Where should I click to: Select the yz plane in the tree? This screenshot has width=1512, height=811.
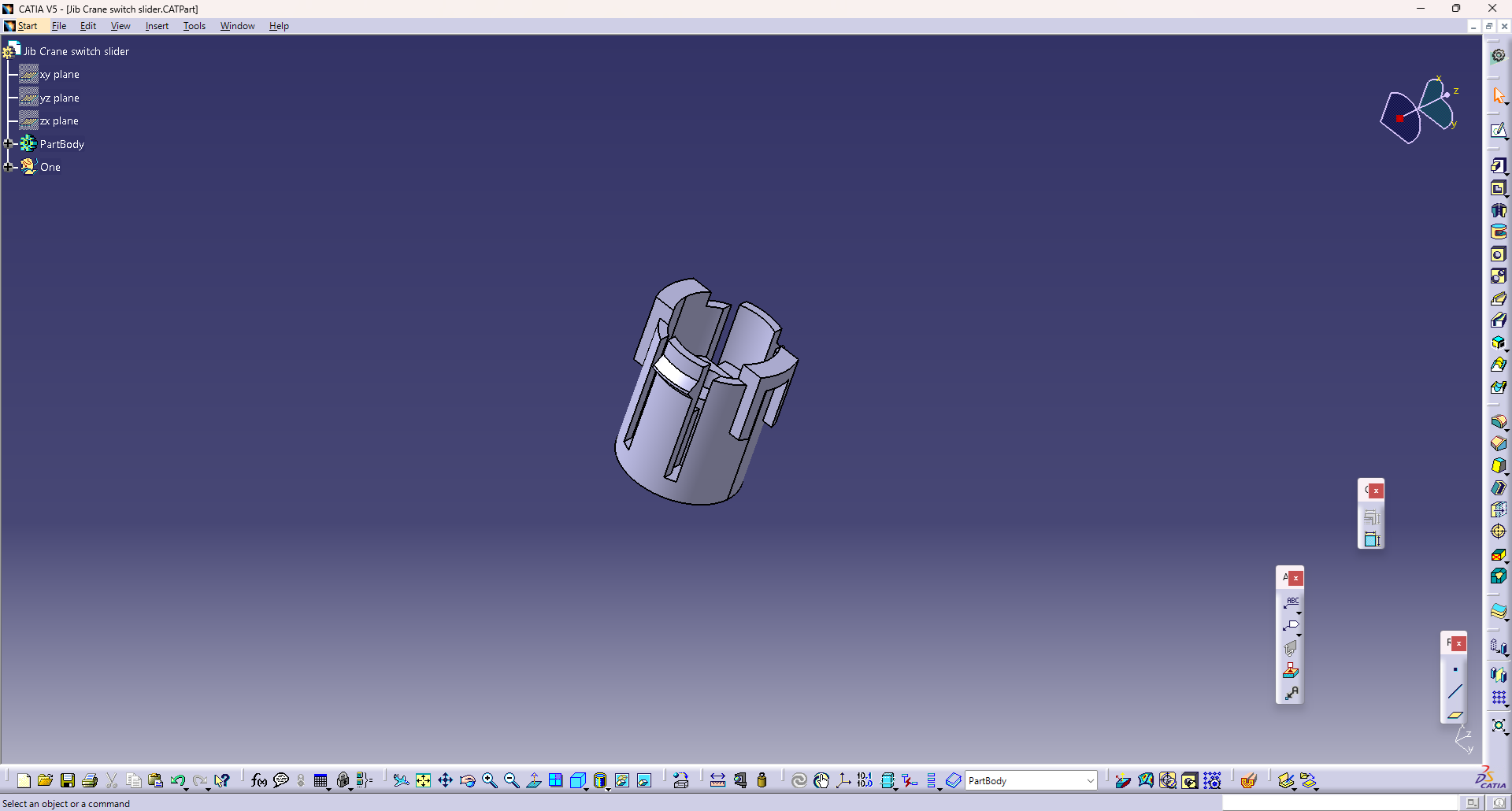point(59,98)
